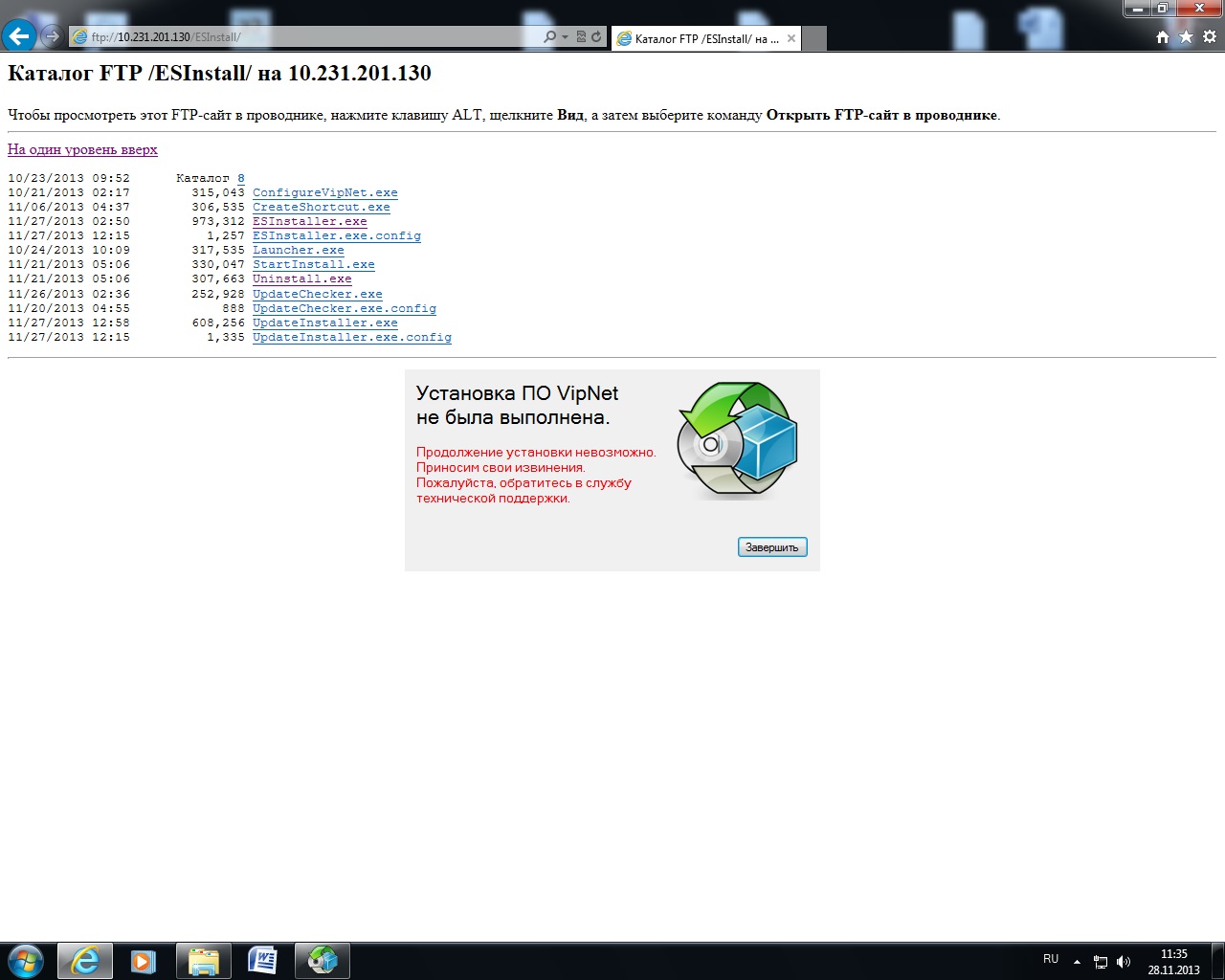Click the volume speaker tray icon
The width and height of the screenshot is (1225, 980).
[1124, 962]
